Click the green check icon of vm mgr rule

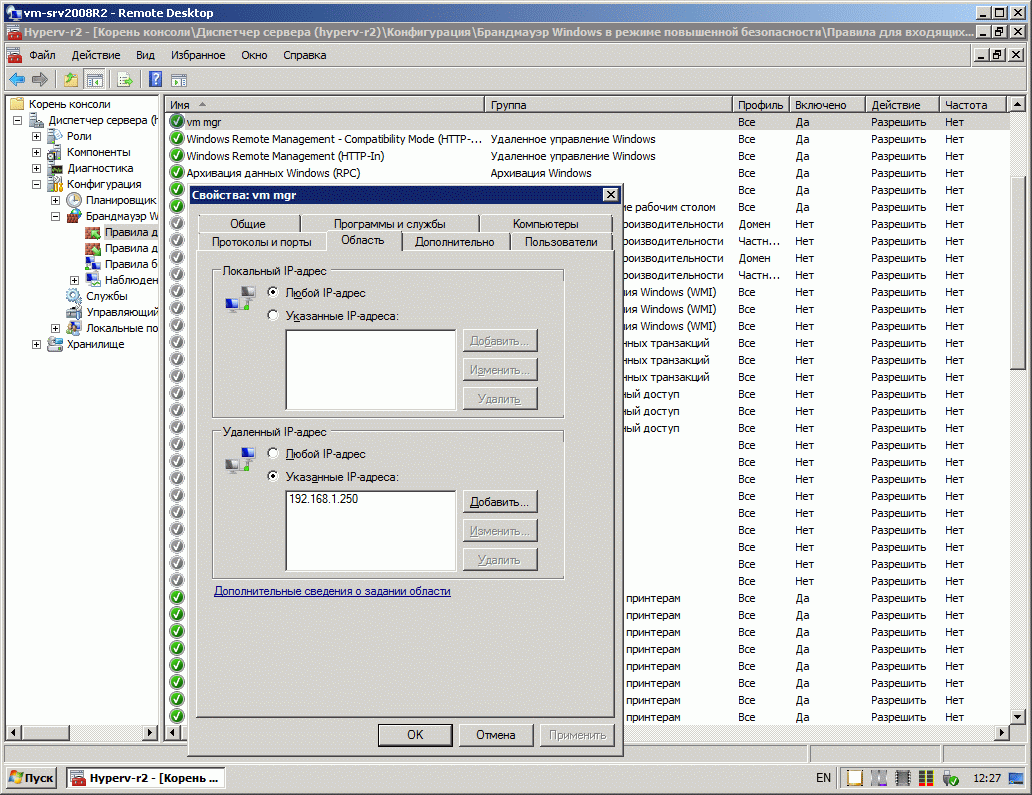point(176,122)
